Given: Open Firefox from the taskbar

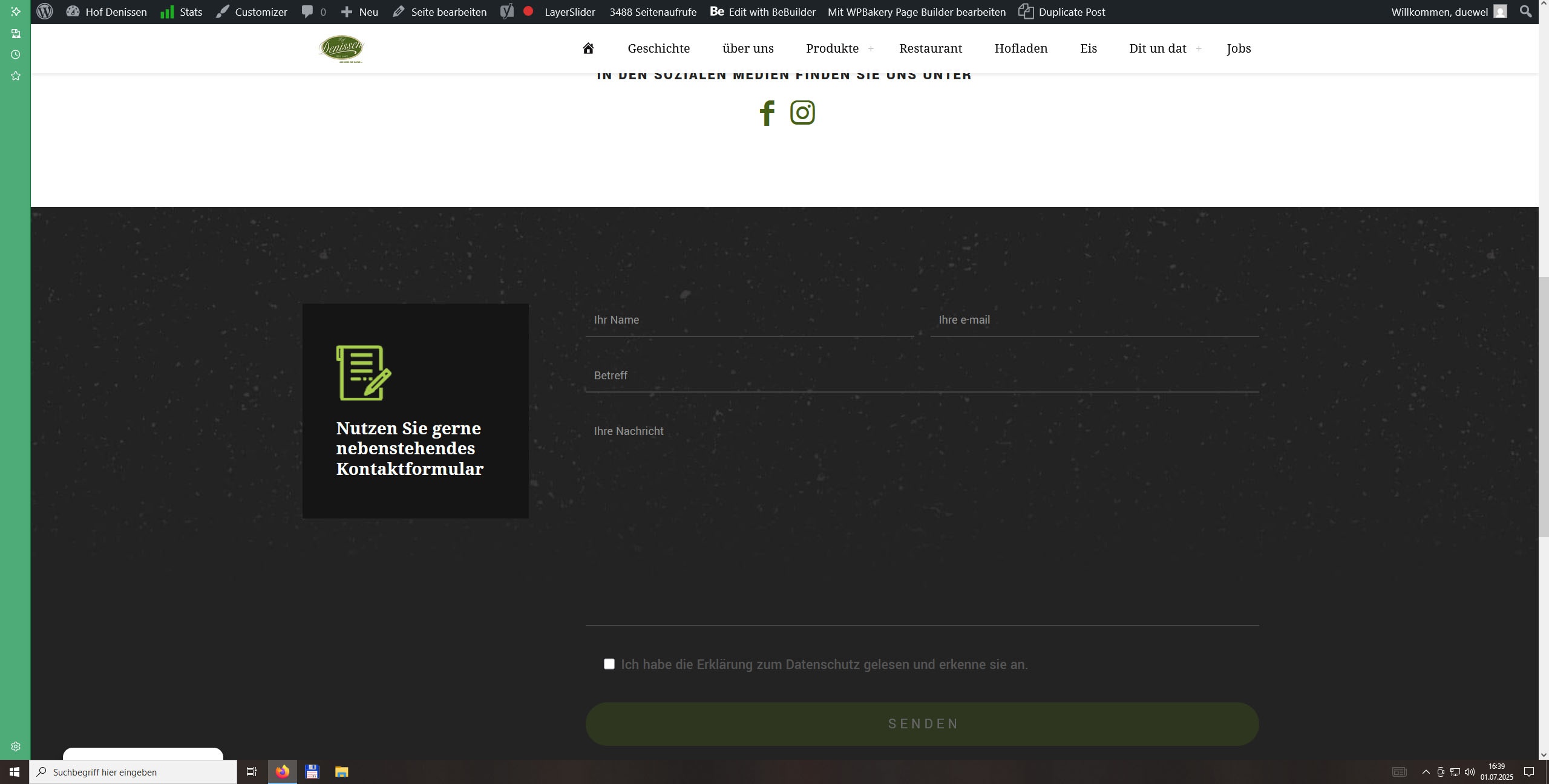Looking at the screenshot, I should click(283, 772).
